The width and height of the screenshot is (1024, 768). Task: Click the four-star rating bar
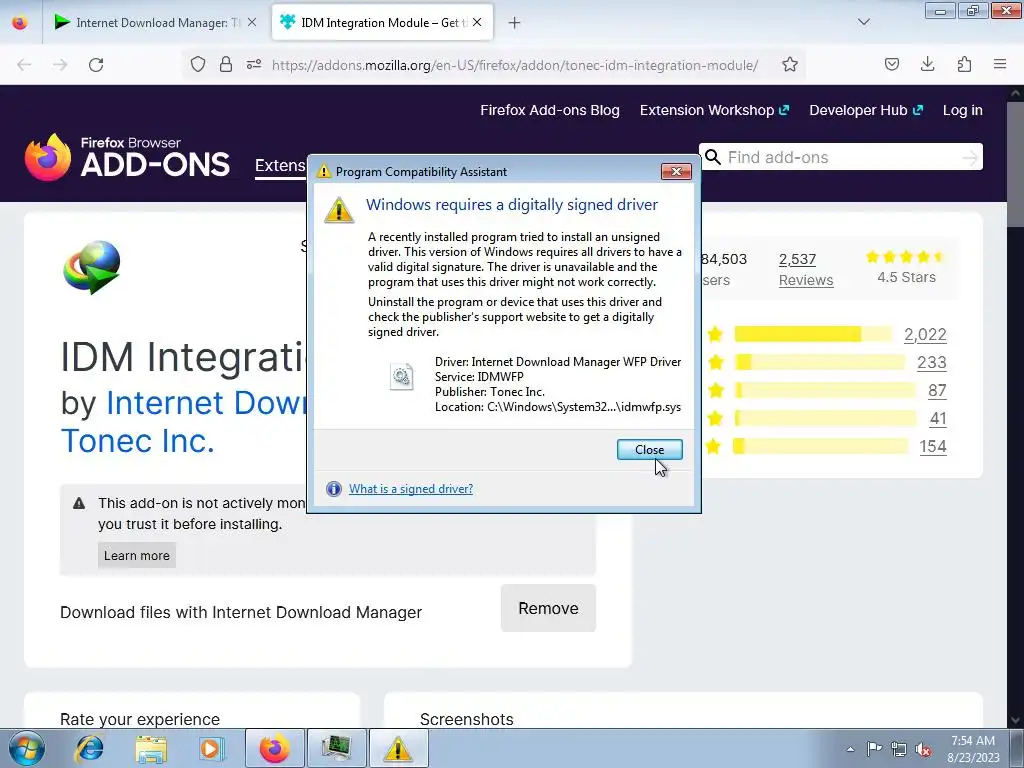point(820,362)
